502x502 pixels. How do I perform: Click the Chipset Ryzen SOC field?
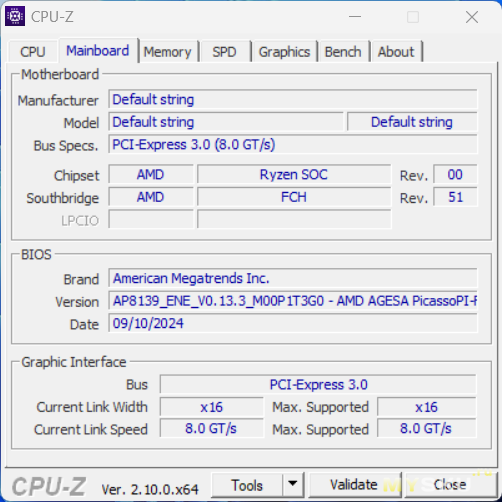click(294, 174)
